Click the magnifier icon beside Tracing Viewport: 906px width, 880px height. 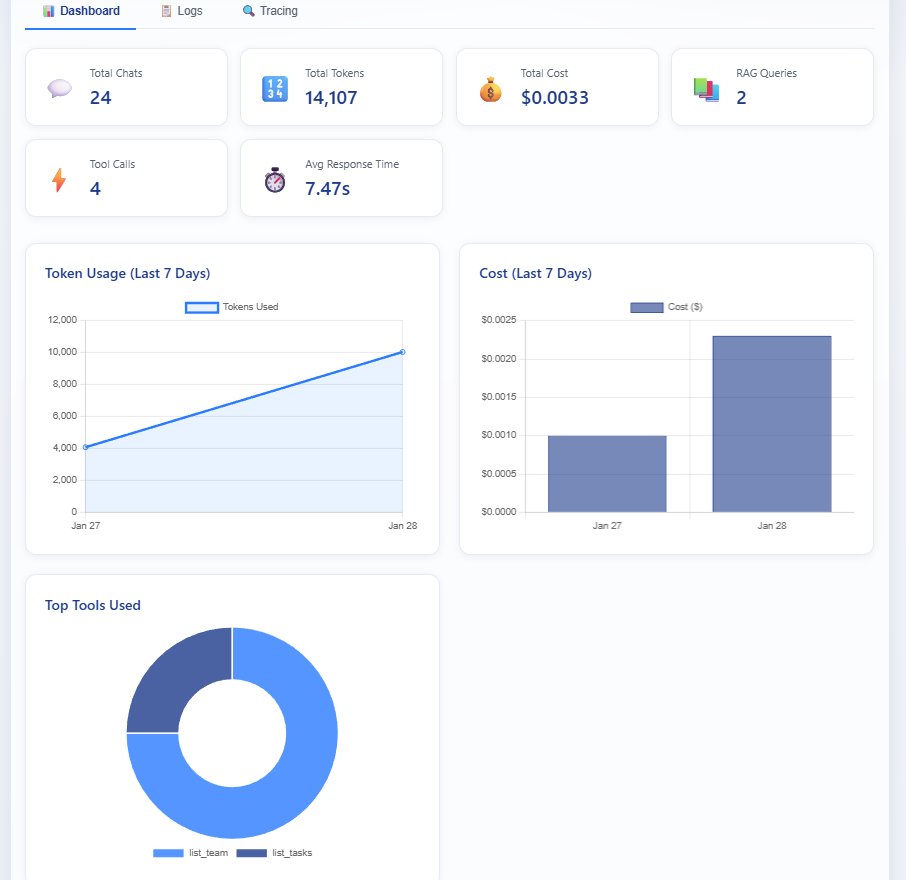tap(249, 11)
